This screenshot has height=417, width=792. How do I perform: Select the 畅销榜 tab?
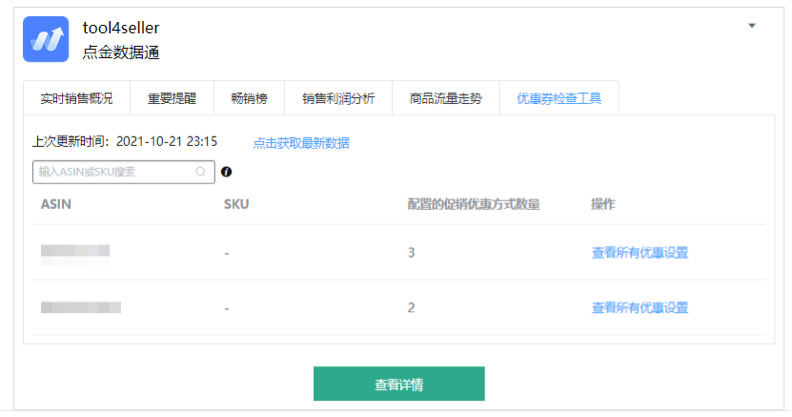(249, 98)
